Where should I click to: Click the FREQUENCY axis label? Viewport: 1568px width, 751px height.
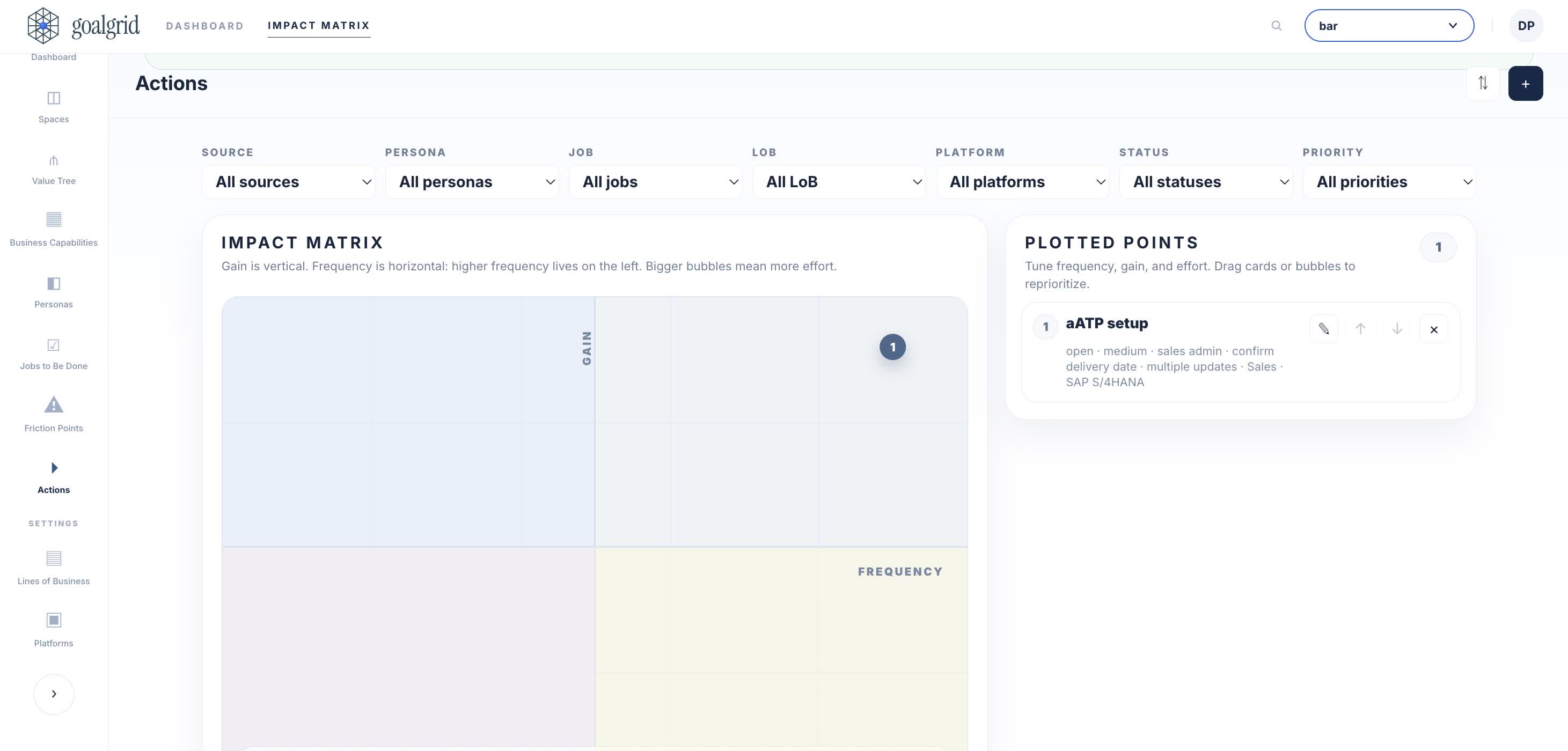coord(900,571)
